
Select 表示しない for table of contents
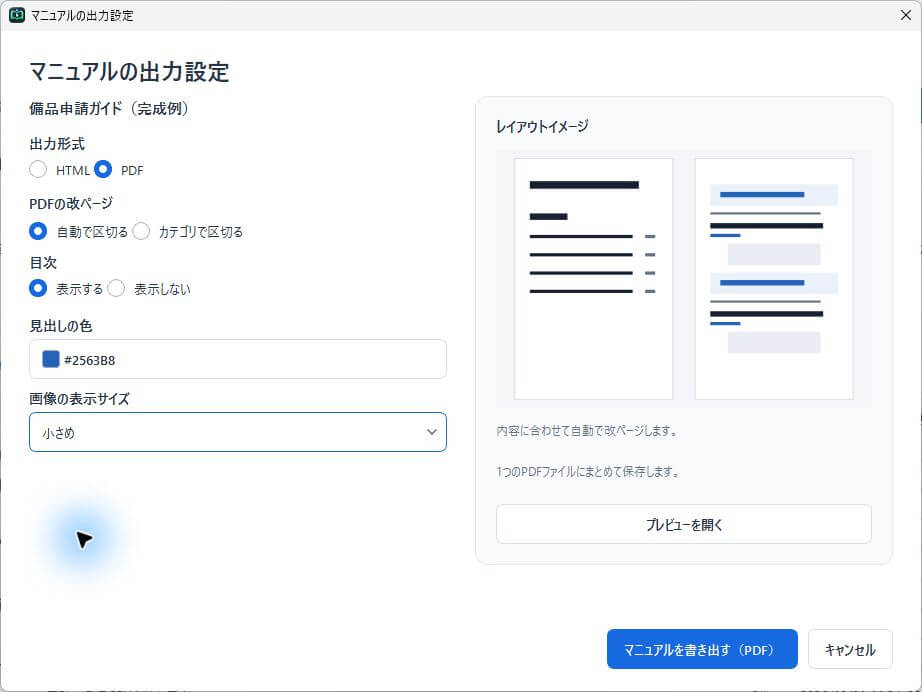pos(116,288)
